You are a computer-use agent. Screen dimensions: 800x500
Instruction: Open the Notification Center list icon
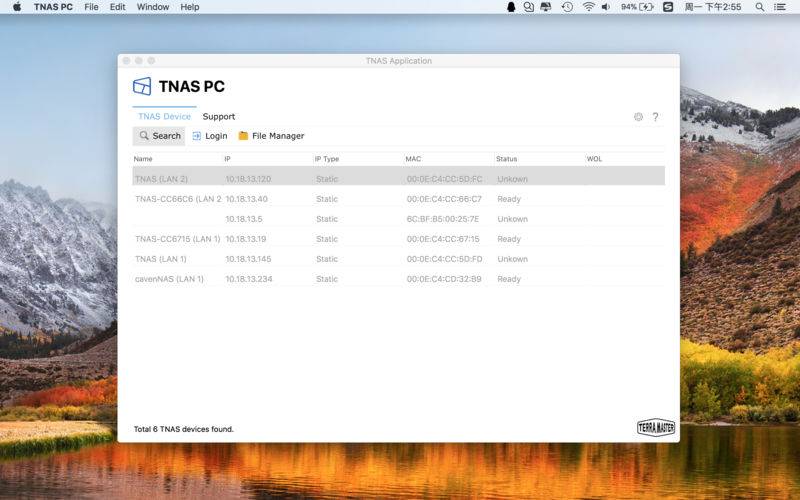[780, 7]
